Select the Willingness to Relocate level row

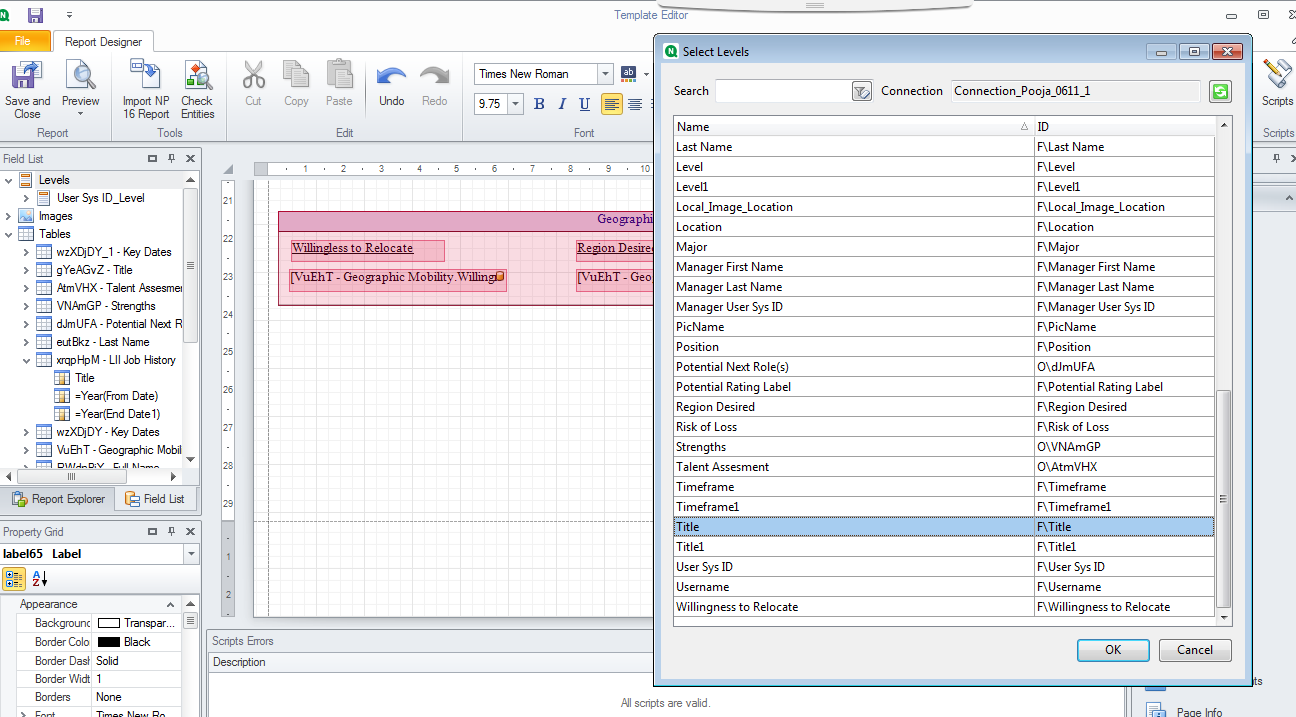click(x=944, y=607)
